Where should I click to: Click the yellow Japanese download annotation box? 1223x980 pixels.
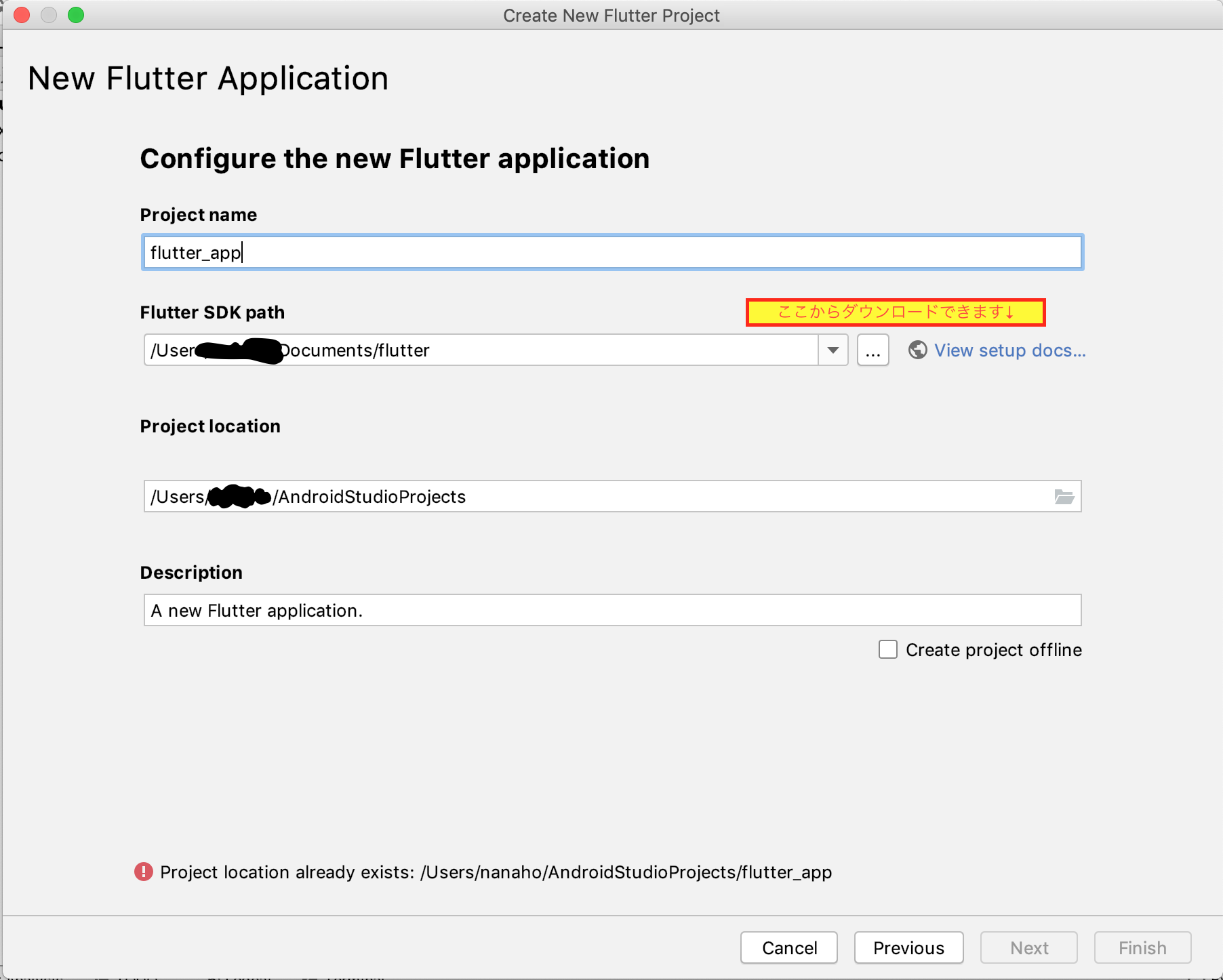click(x=895, y=312)
